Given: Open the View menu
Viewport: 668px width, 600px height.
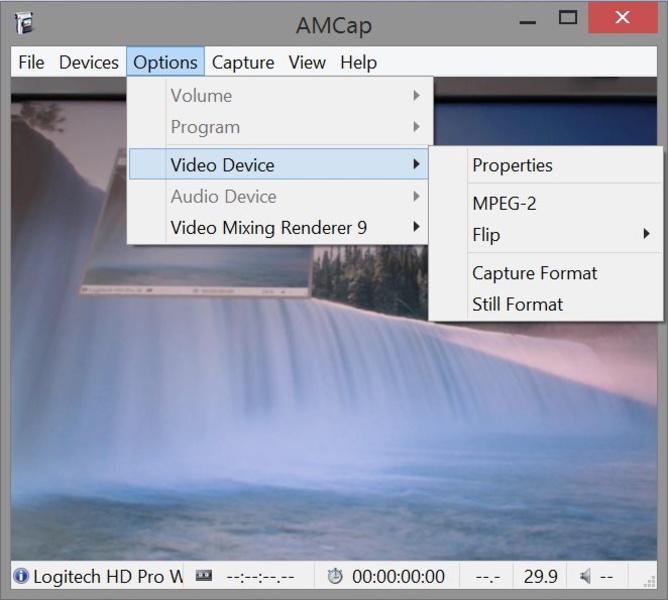Looking at the screenshot, I should click(x=307, y=62).
